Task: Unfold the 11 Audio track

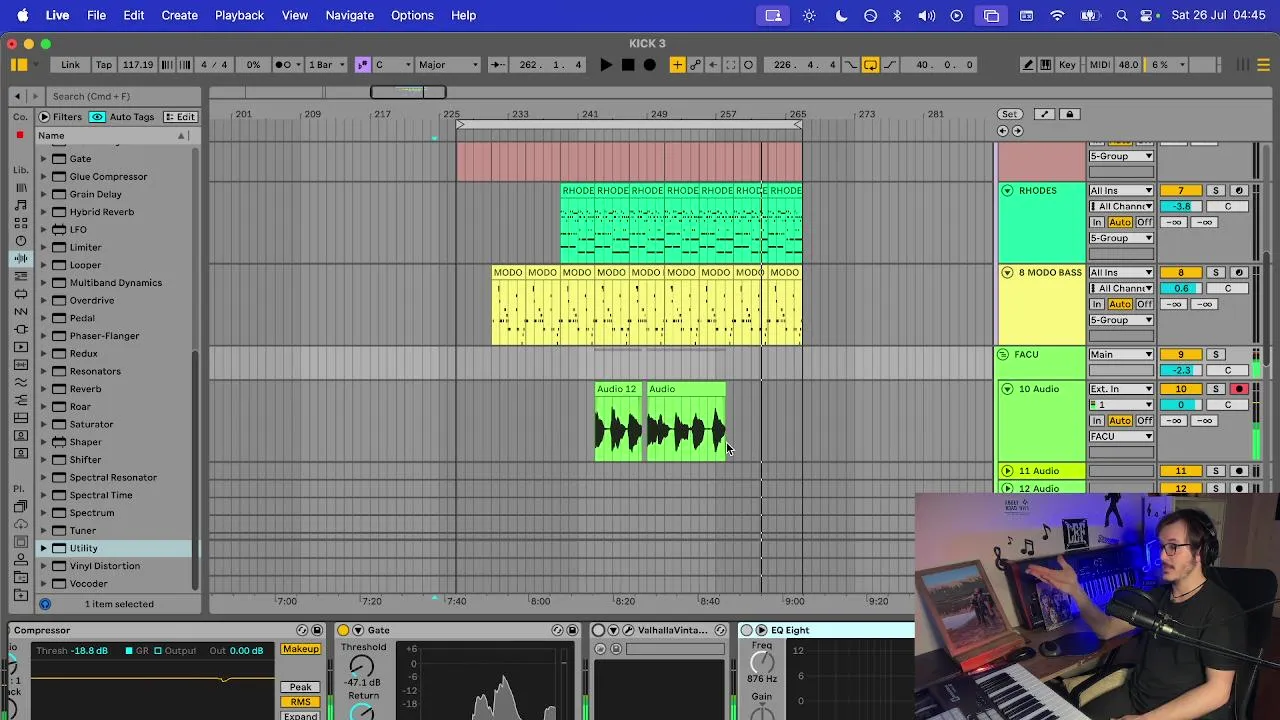Action: coord(1007,471)
